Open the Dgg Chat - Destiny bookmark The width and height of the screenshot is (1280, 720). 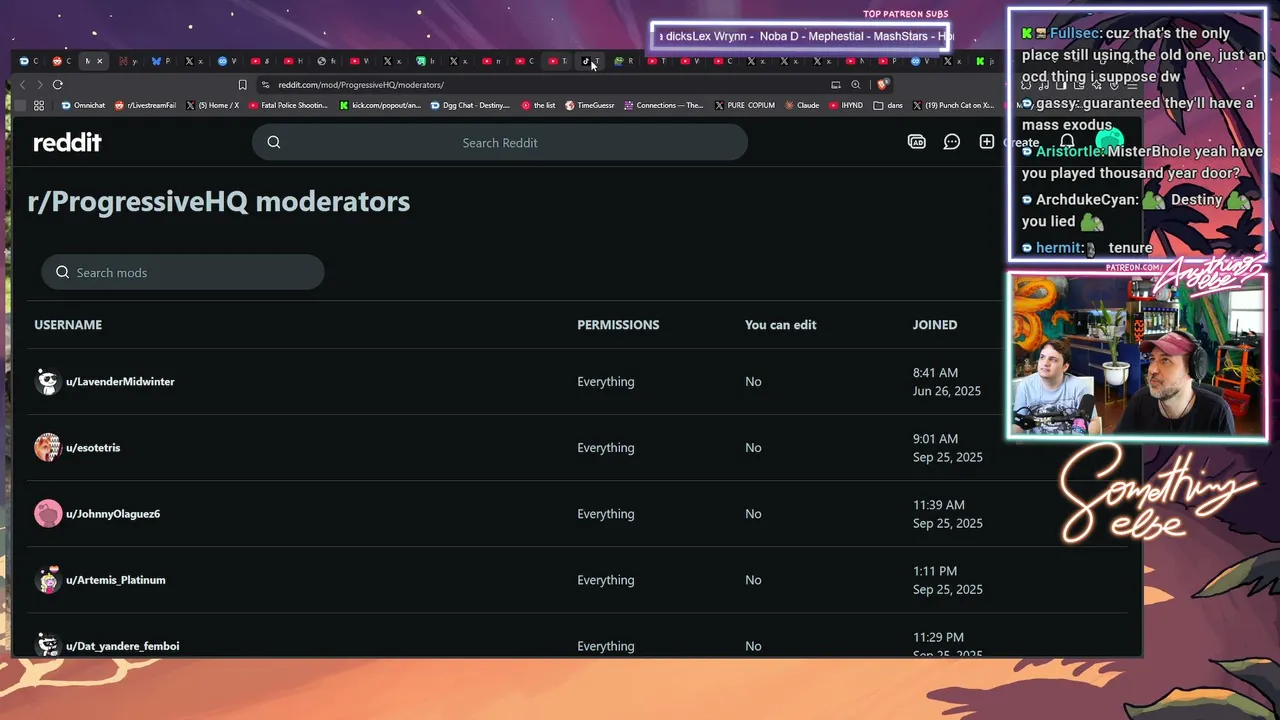pos(470,105)
